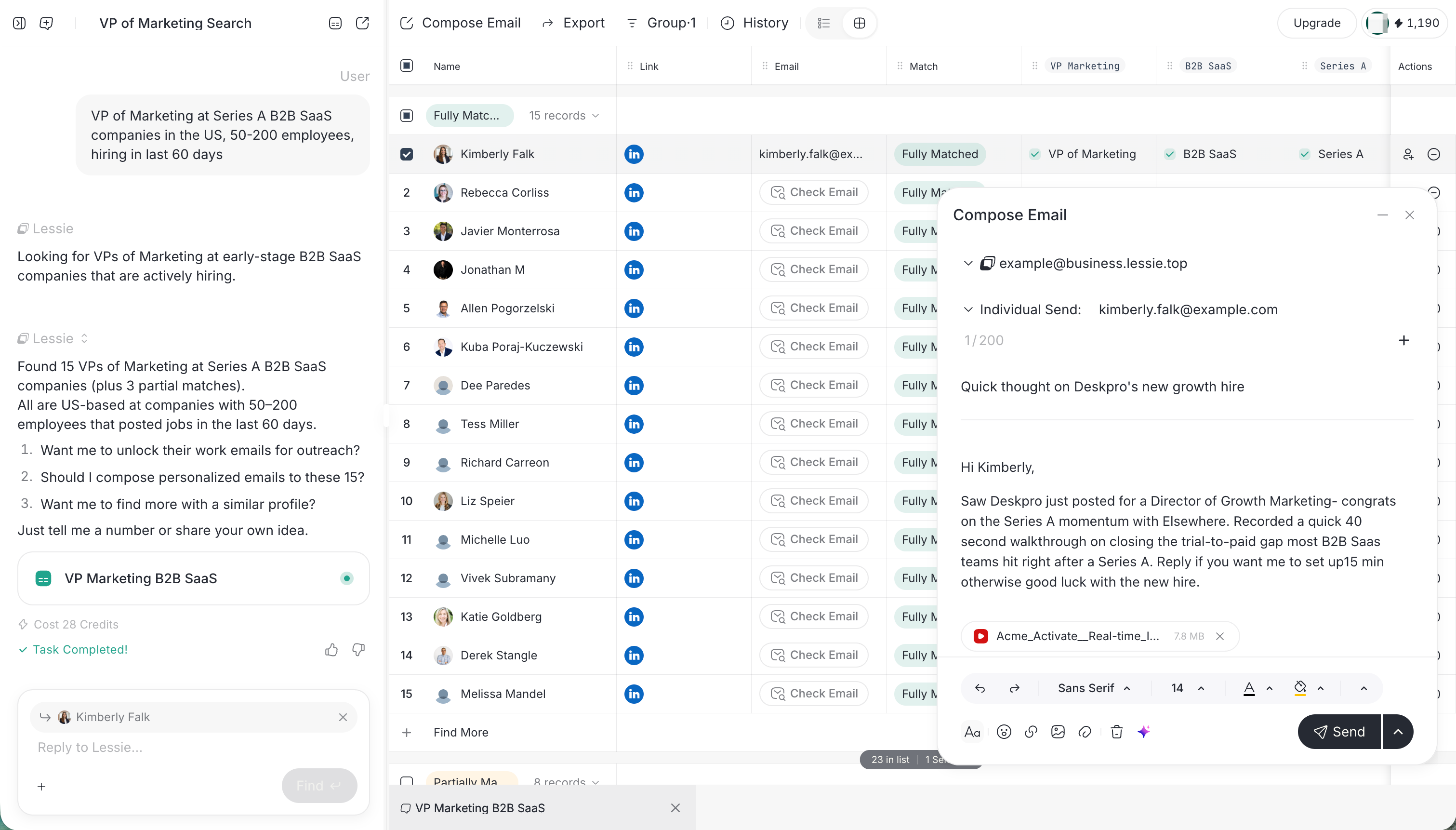The height and width of the screenshot is (830, 1456).
Task: Click the Upgrade button
Action: pyautogui.click(x=1316, y=23)
